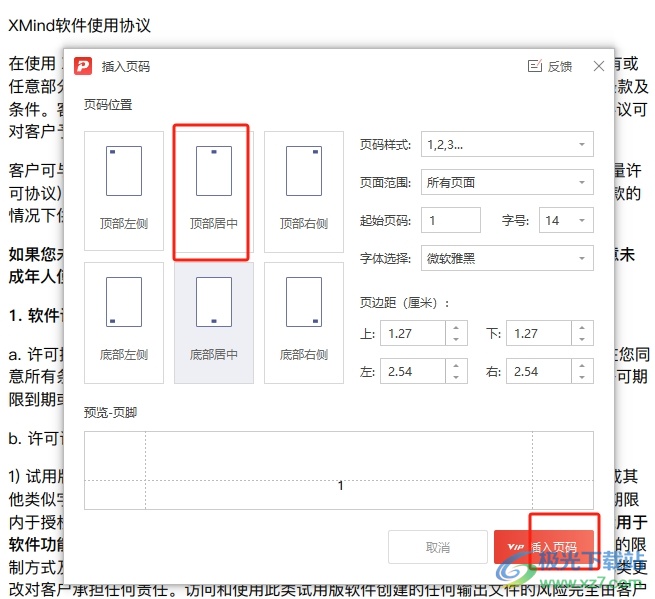Viewport: 655px width, 599px height.
Task: Pick the 底部右侧 page number position
Action: click(304, 322)
